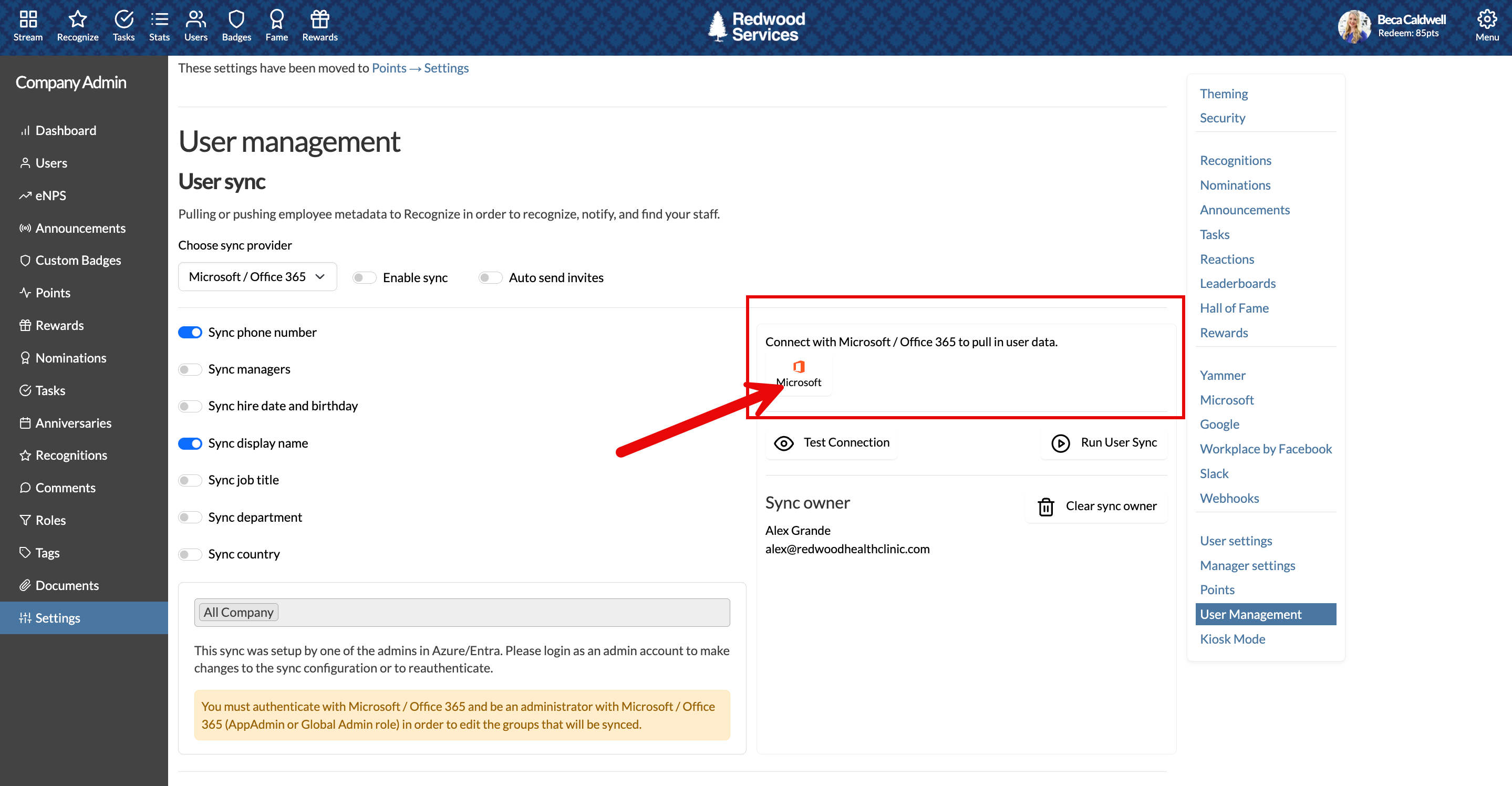The image size is (1512, 786).
Task: Click the Test Connection eye icon
Action: 784,443
